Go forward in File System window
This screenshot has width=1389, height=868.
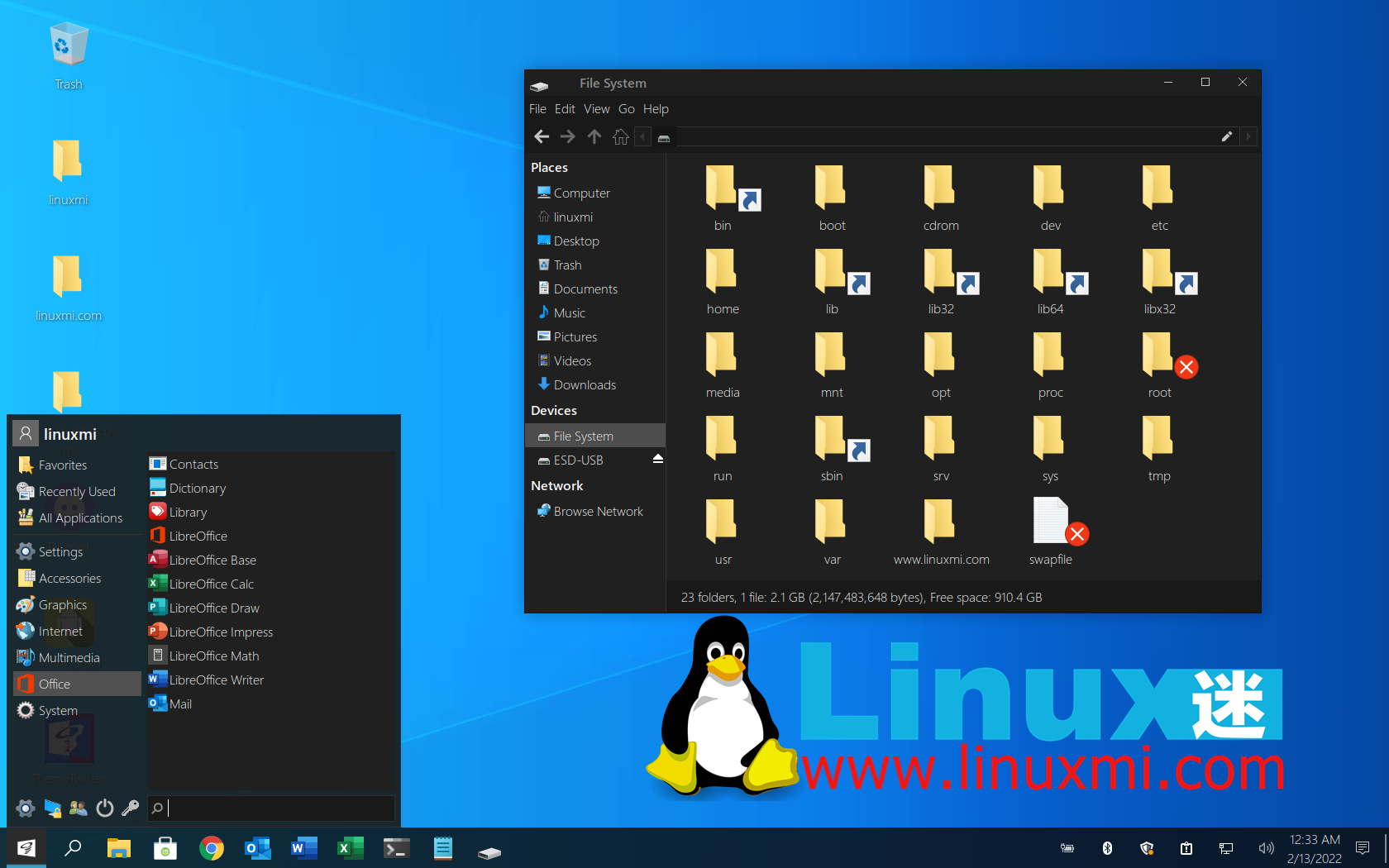[568, 136]
